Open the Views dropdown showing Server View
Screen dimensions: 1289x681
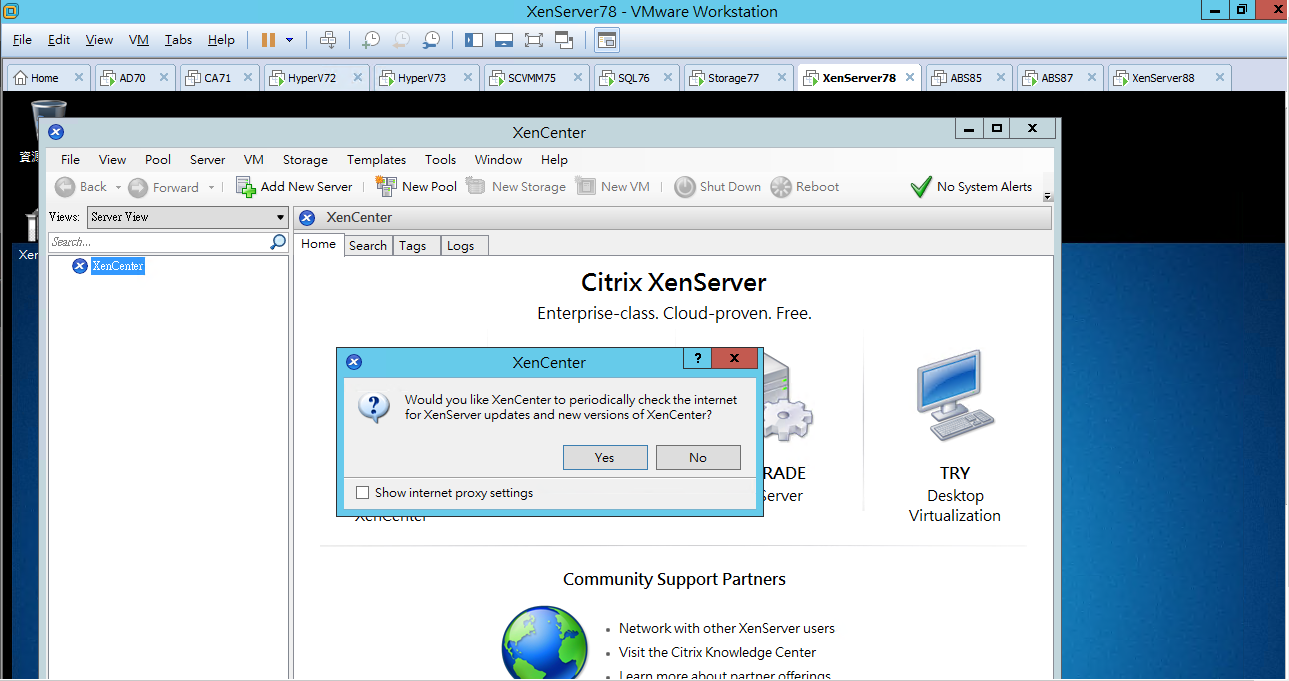[187, 217]
